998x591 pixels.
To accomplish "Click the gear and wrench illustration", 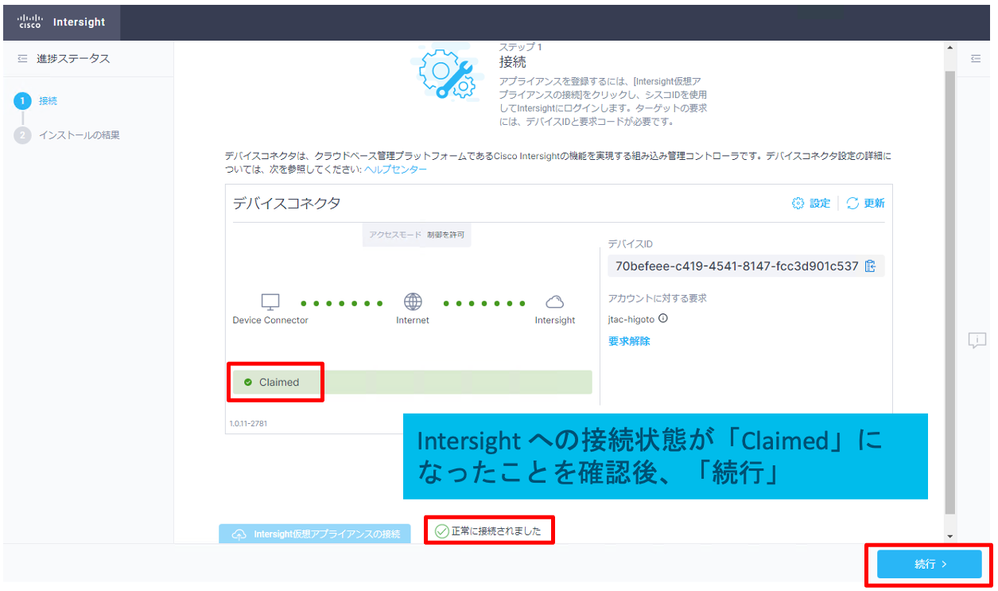I will [x=447, y=72].
